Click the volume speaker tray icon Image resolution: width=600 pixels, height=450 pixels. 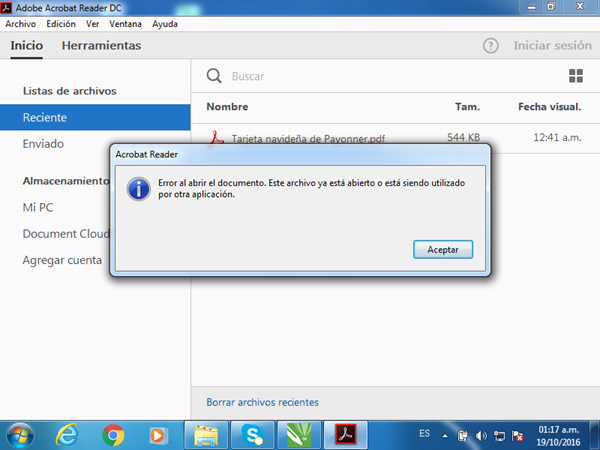[x=481, y=436]
